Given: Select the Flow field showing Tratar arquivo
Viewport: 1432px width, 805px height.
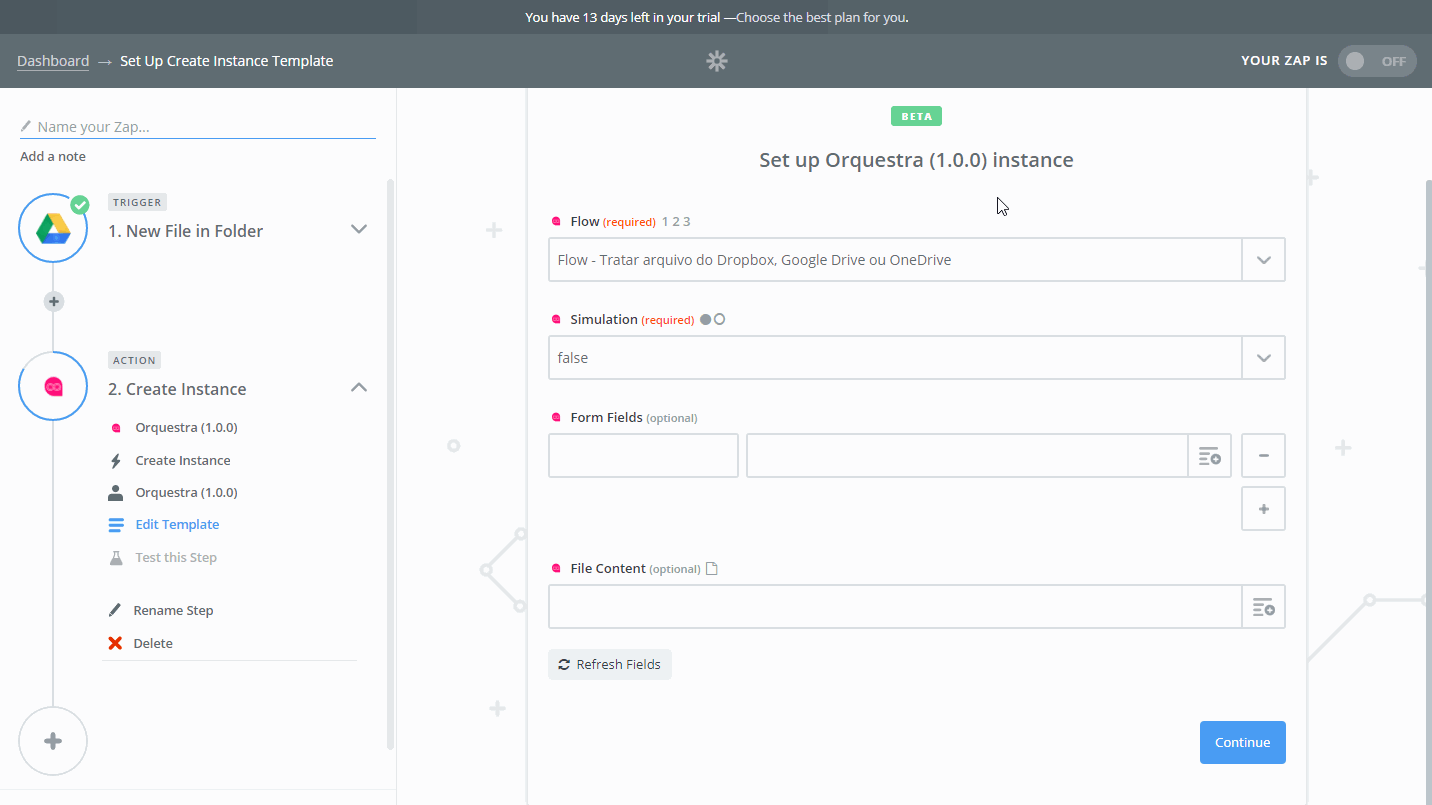Looking at the screenshot, I should point(895,260).
